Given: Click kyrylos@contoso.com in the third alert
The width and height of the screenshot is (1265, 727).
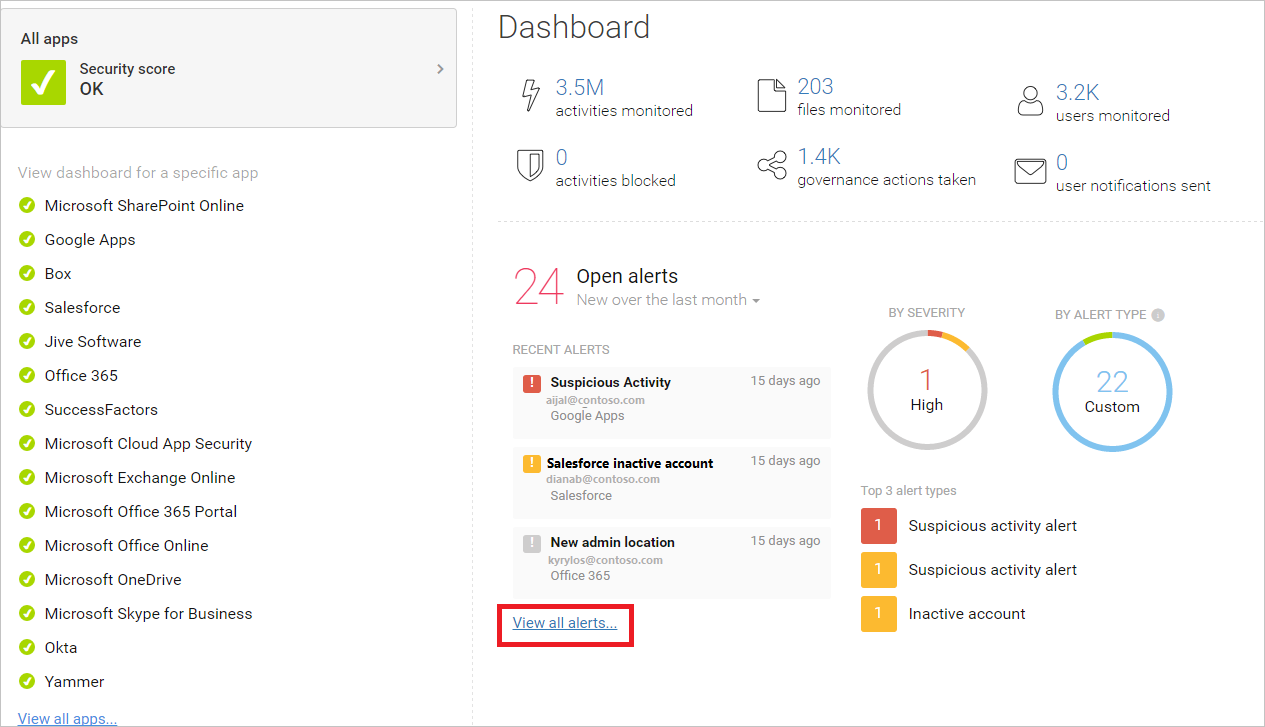Looking at the screenshot, I should 606,560.
